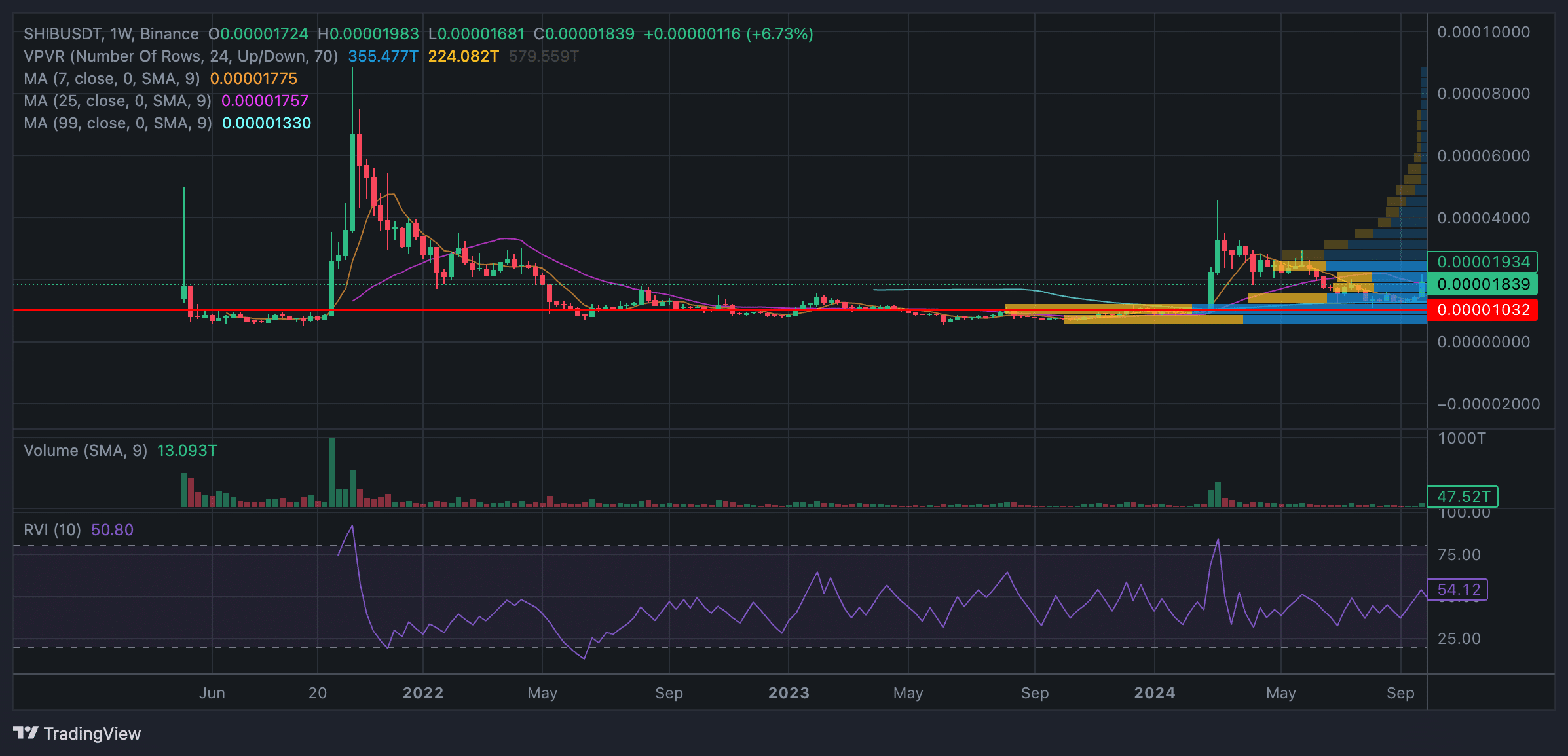The height and width of the screenshot is (756, 1568).
Task: Click the 1000T volume axis label
Action: pos(1462,438)
